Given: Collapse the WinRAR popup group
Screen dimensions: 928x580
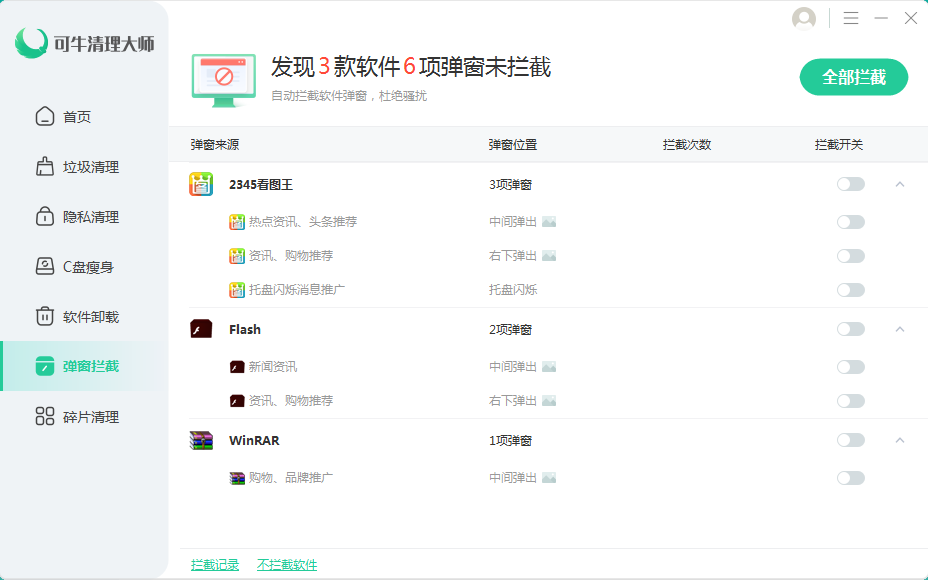Looking at the screenshot, I should (900, 440).
